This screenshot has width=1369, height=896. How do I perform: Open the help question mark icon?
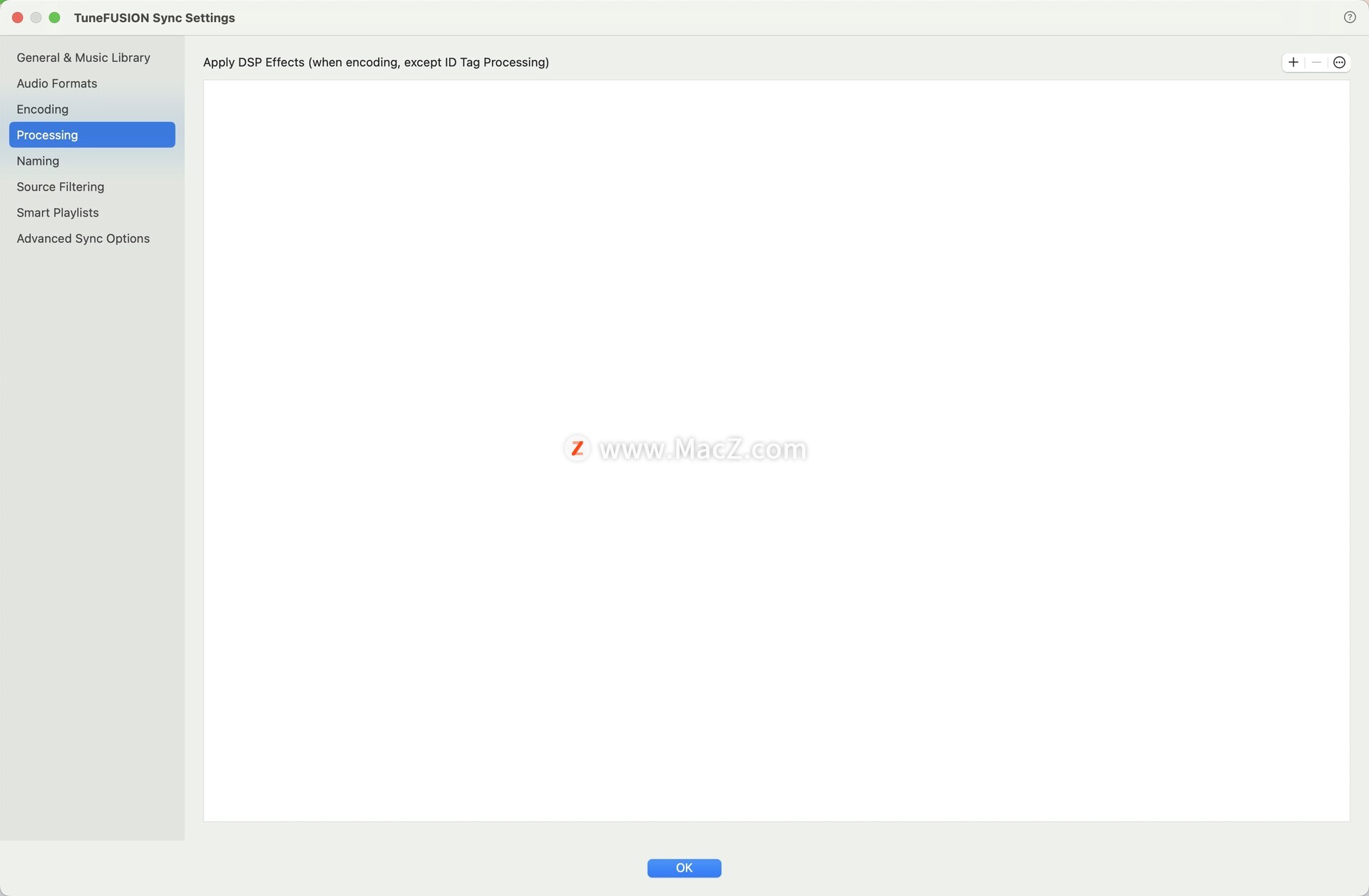(x=1350, y=17)
